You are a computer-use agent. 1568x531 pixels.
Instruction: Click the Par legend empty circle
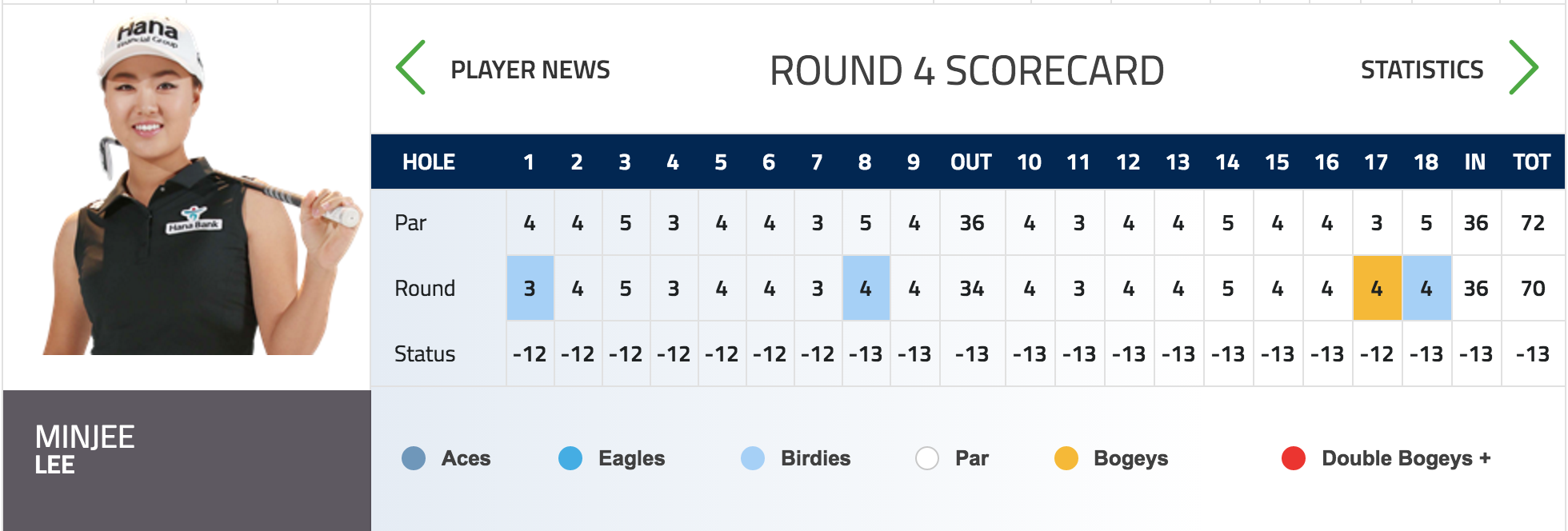(x=927, y=458)
